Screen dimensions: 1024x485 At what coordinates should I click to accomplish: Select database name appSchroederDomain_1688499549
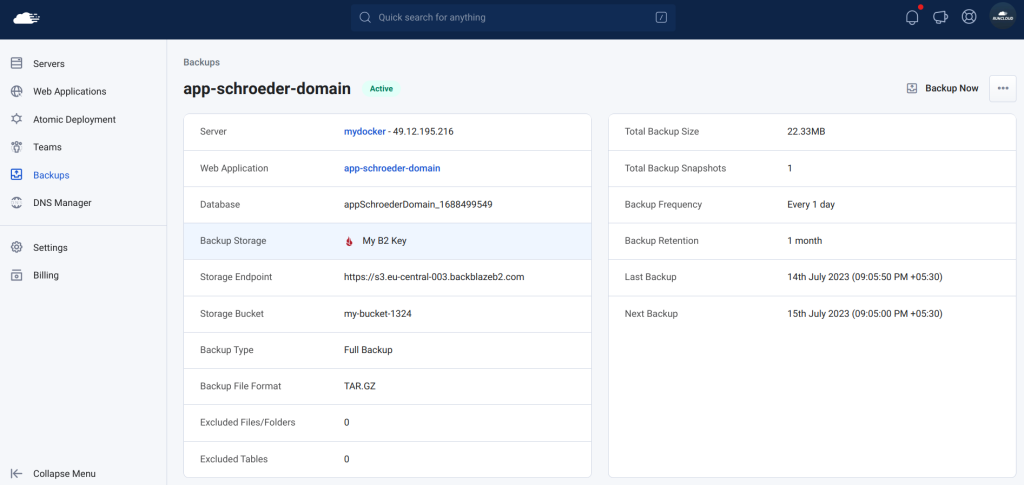pos(418,204)
